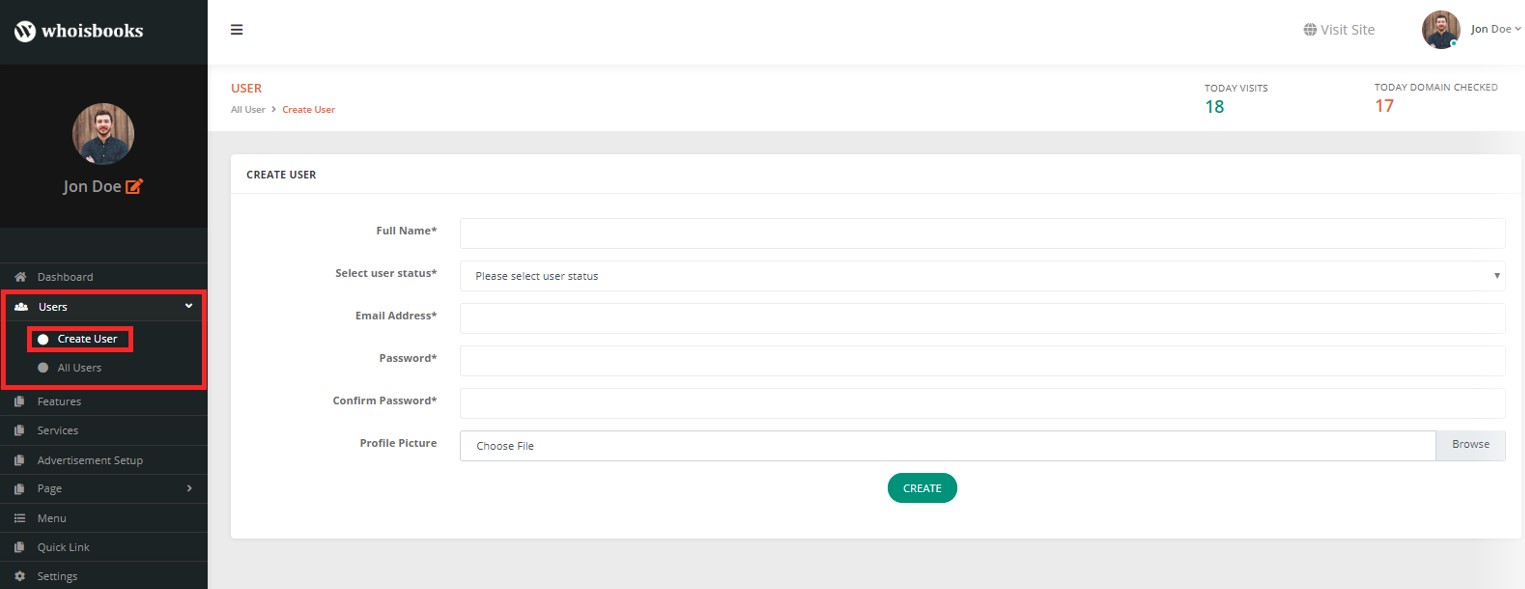Click the Menu list icon in sidebar

(20, 518)
